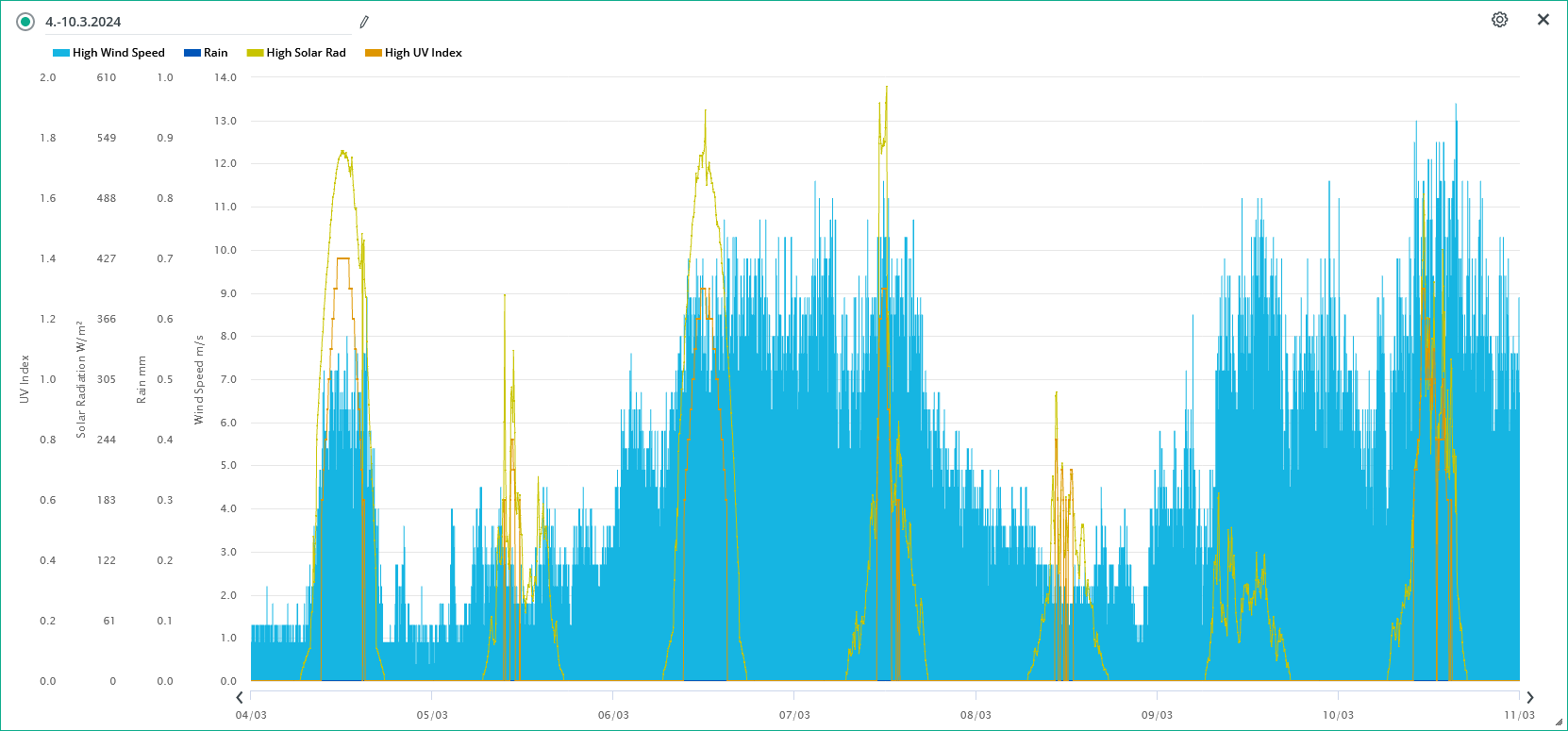Click the resize grip in the bottom-right corner

1559,723
